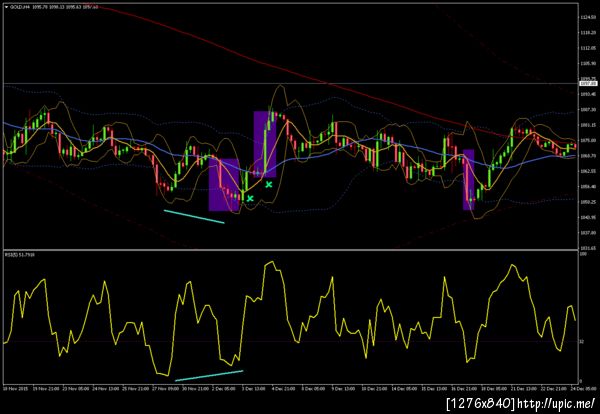Viewport: 600px width, 414px height.
Task: Click the upper green X marker
Action: click(x=269, y=184)
